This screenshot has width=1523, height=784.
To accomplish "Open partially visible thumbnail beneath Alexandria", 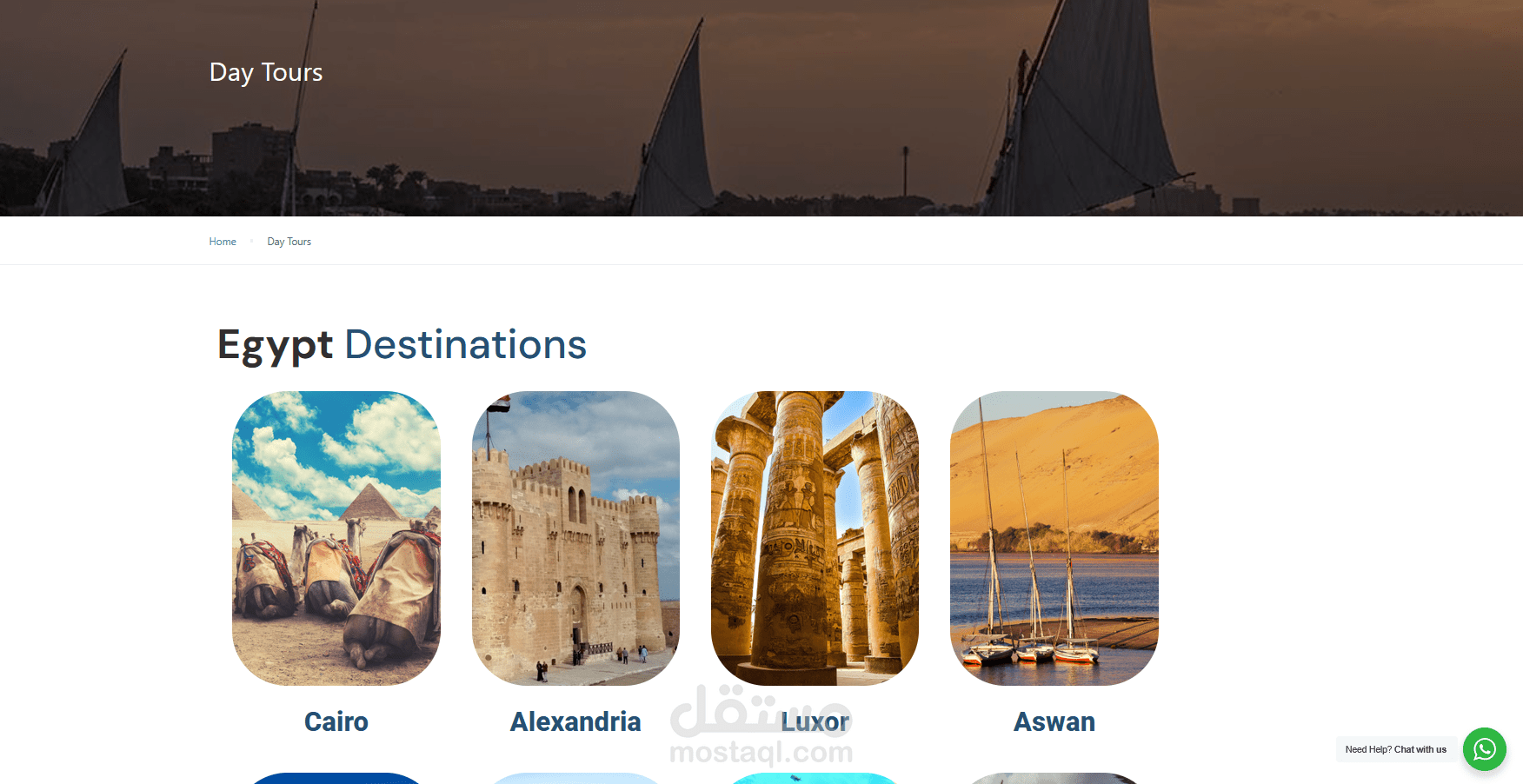I will (575, 778).
